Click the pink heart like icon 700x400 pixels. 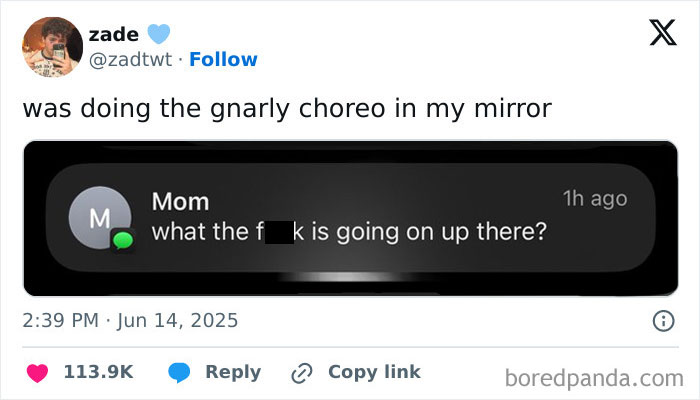coord(38,372)
